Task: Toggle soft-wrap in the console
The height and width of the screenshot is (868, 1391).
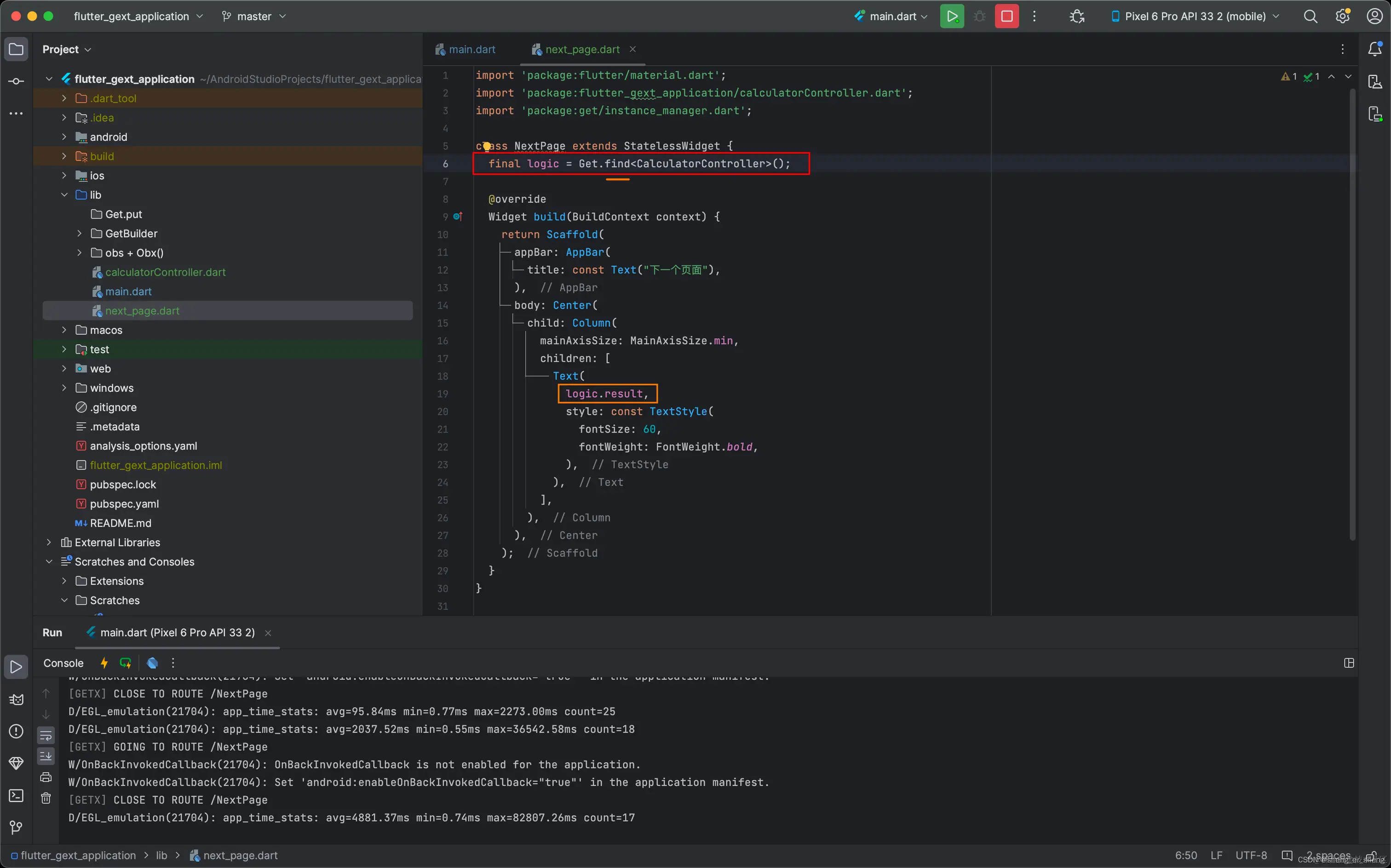Action: [x=46, y=736]
